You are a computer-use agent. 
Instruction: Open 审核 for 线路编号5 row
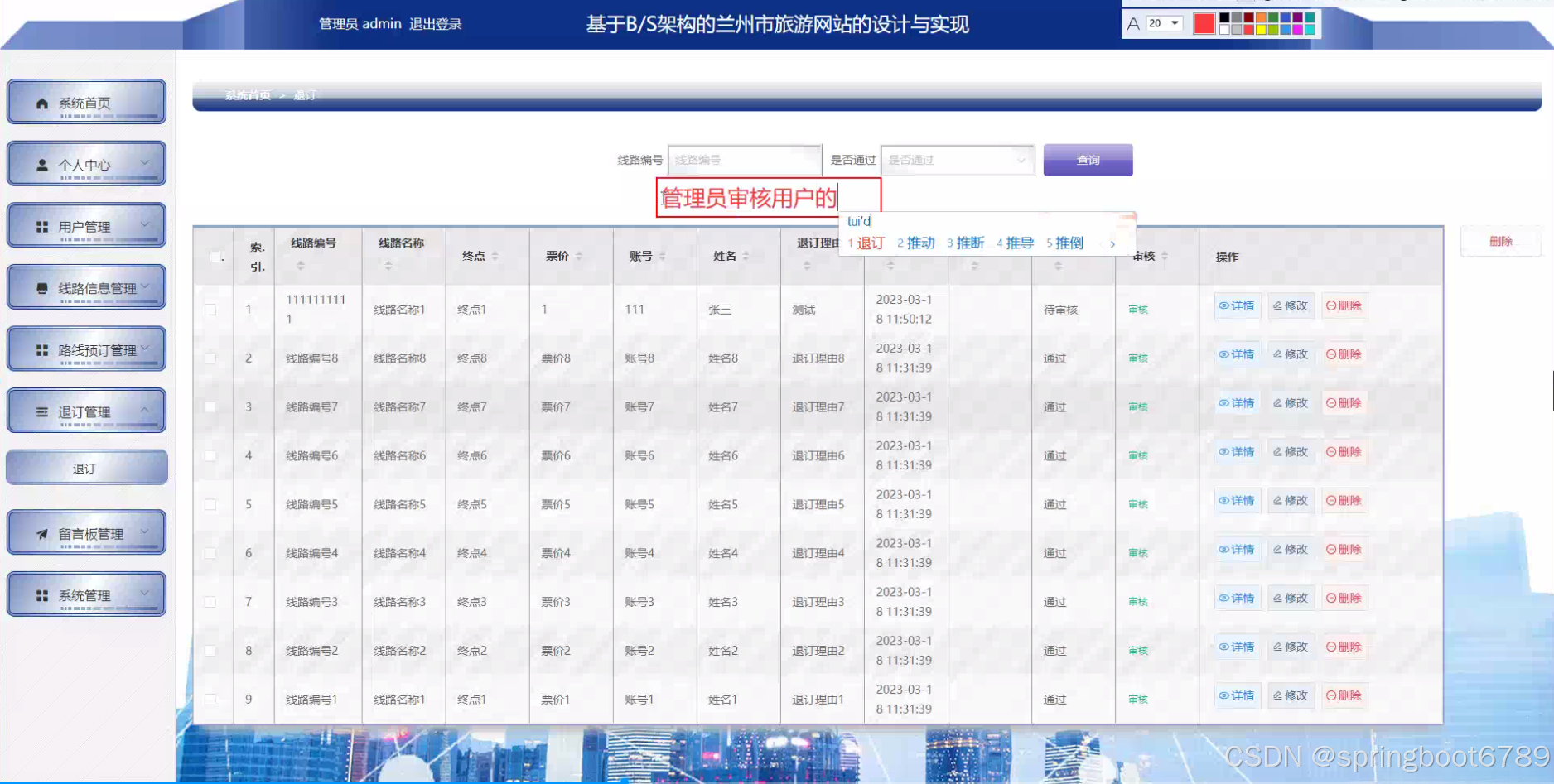(x=1138, y=504)
